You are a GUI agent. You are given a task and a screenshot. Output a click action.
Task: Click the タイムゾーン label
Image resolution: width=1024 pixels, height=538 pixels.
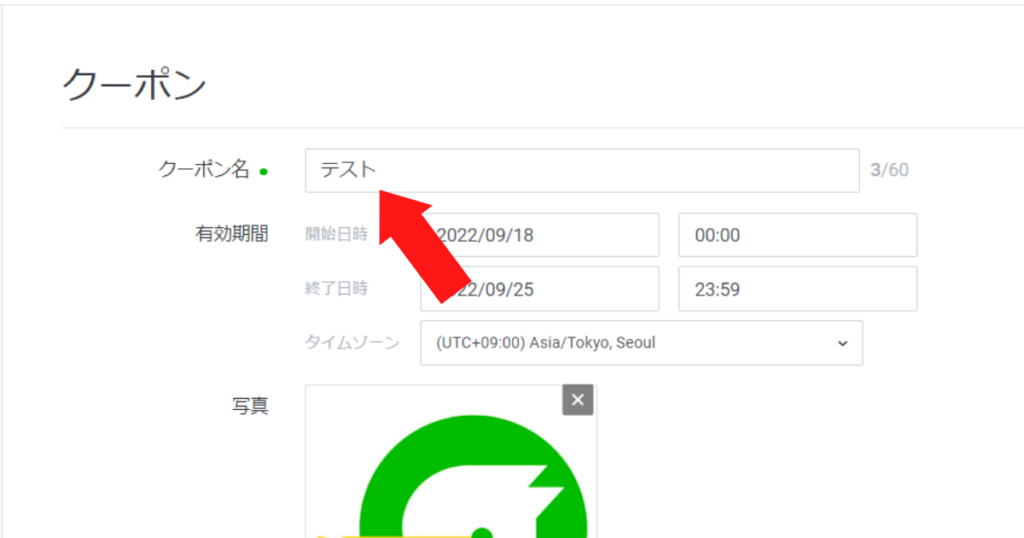point(352,342)
